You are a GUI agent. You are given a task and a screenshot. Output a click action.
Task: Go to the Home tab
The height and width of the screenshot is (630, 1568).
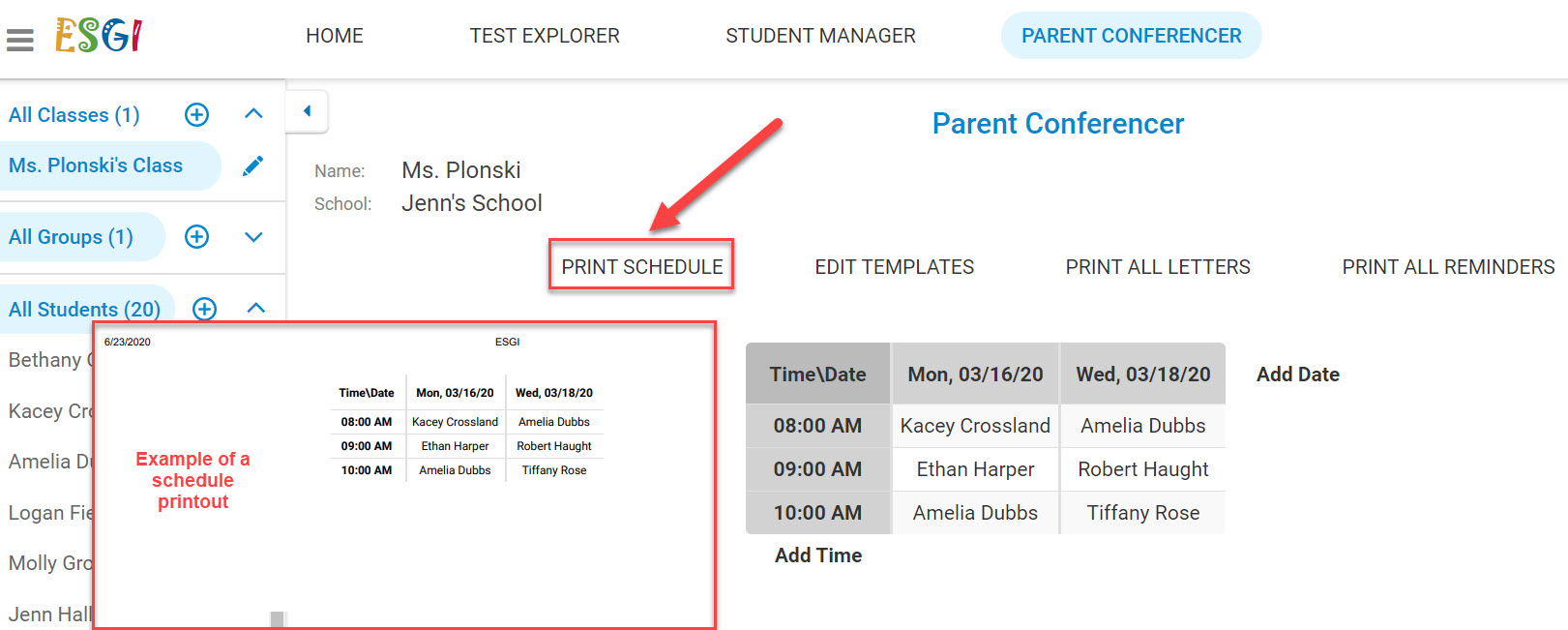coord(335,36)
